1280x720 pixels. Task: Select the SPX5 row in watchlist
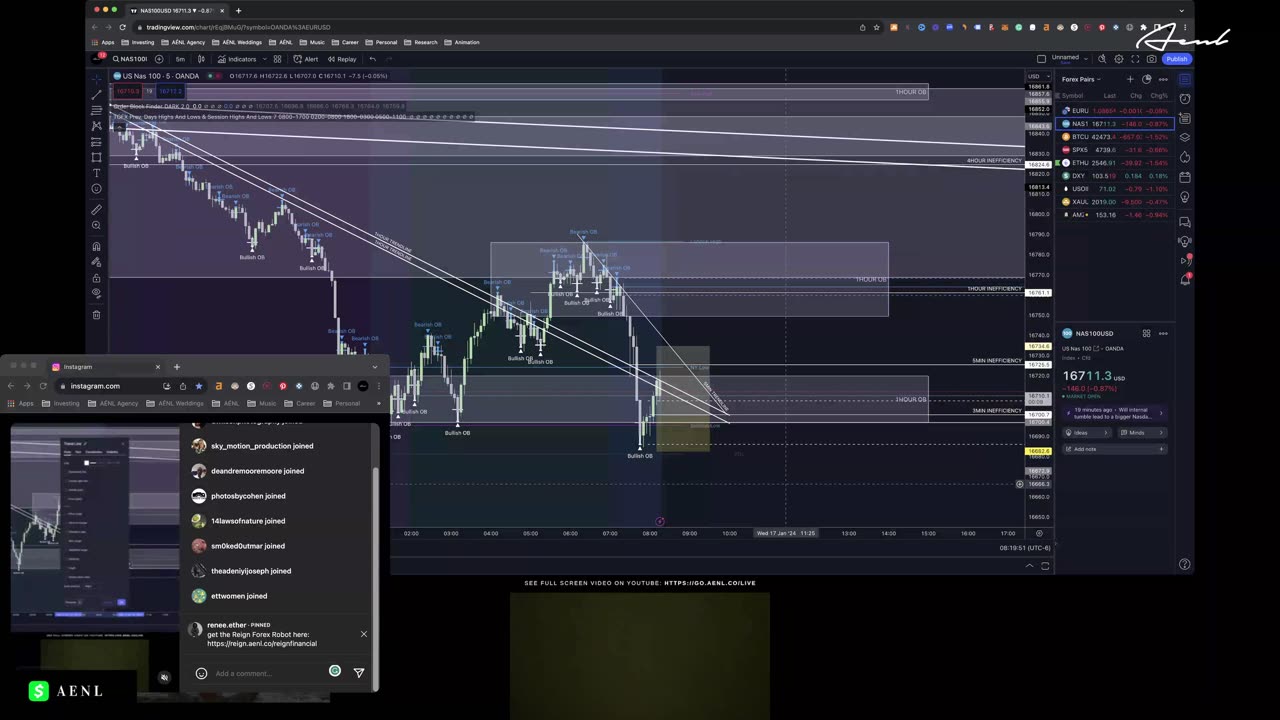(1114, 150)
